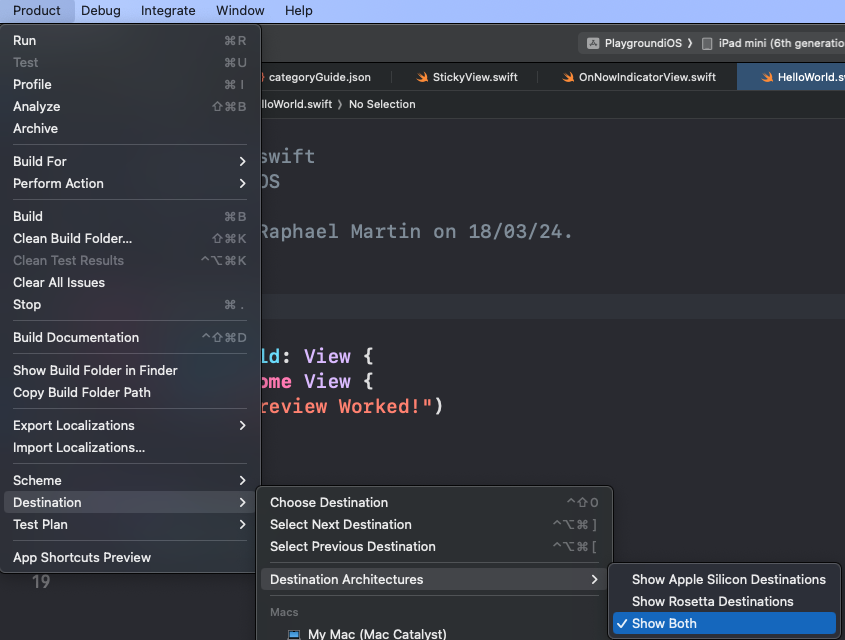Open the iPad mini destination selector
Screen dimensions: 845x640
[773, 43]
